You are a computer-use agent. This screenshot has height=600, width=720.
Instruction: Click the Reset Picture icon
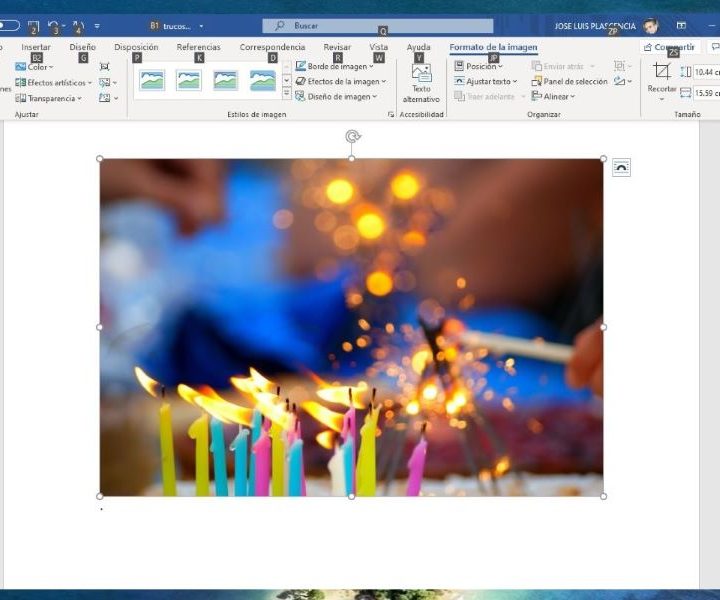tap(105, 98)
